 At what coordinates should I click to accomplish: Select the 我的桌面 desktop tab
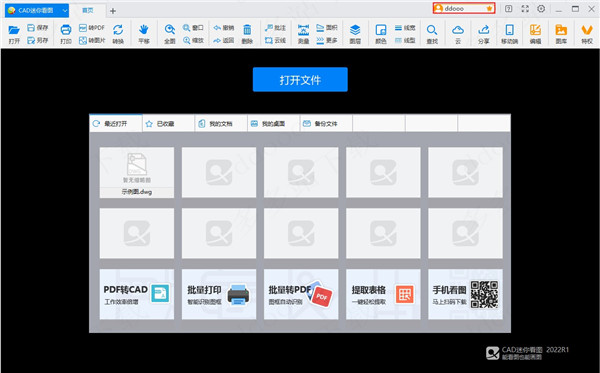(x=274, y=124)
